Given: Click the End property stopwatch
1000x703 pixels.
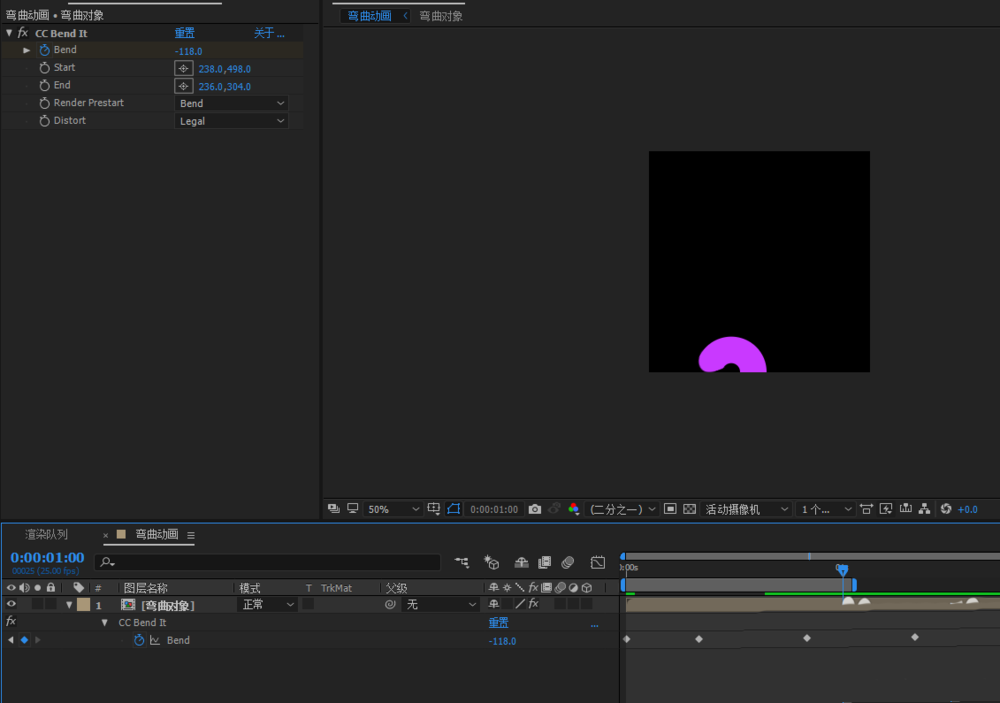Looking at the screenshot, I should [x=44, y=85].
